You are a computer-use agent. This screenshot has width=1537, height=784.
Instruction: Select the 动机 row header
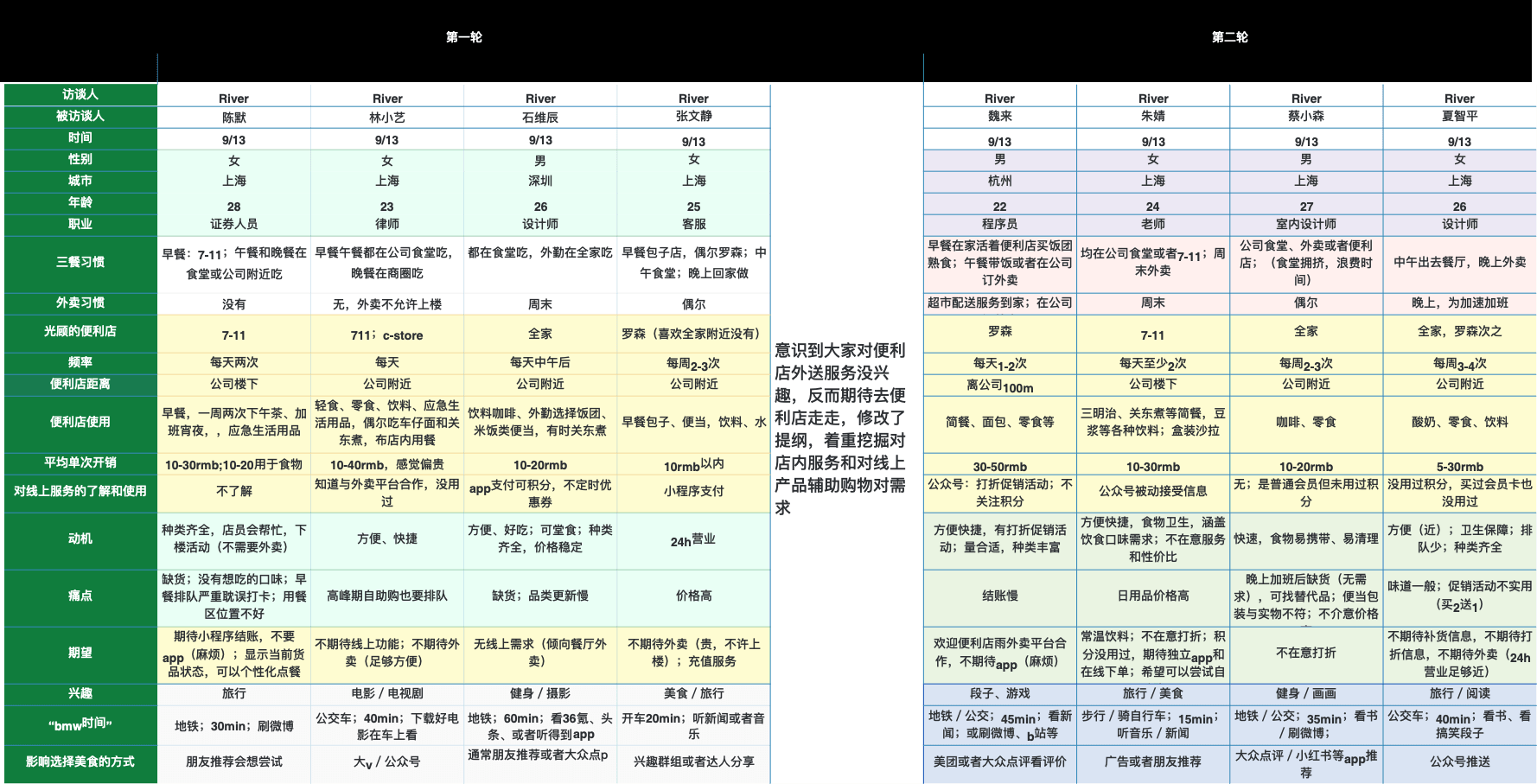pyautogui.click(x=80, y=539)
